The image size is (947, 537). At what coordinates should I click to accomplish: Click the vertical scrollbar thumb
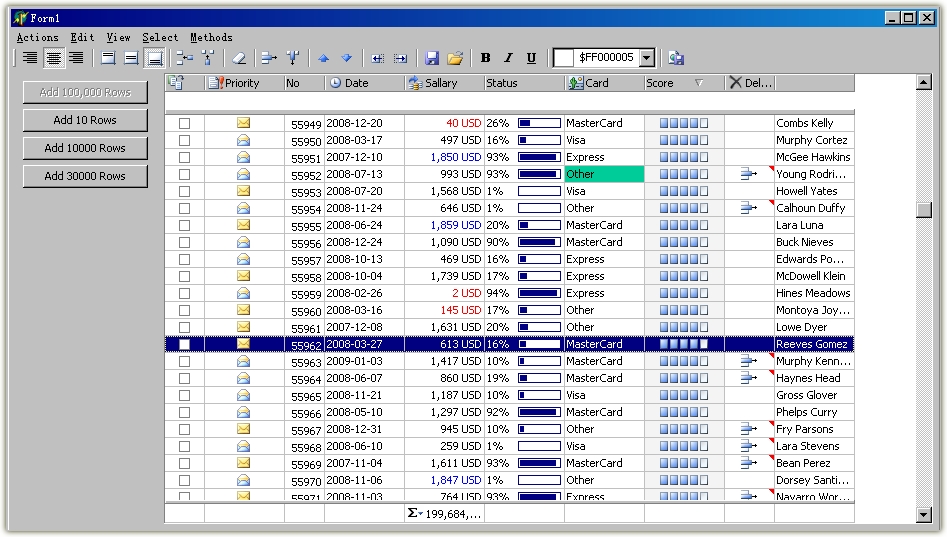923,210
